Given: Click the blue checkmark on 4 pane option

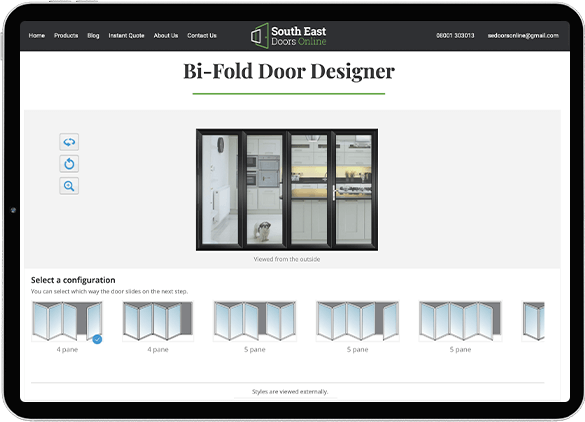Looking at the screenshot, I should pos(97,339).
